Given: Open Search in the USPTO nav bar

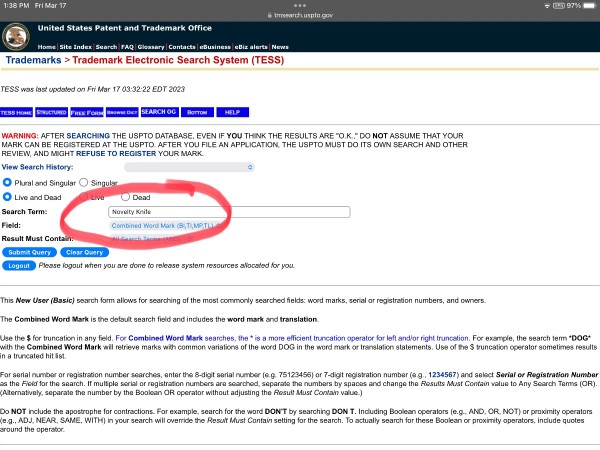Looking at the screenshot, I should tap(106, 47).
